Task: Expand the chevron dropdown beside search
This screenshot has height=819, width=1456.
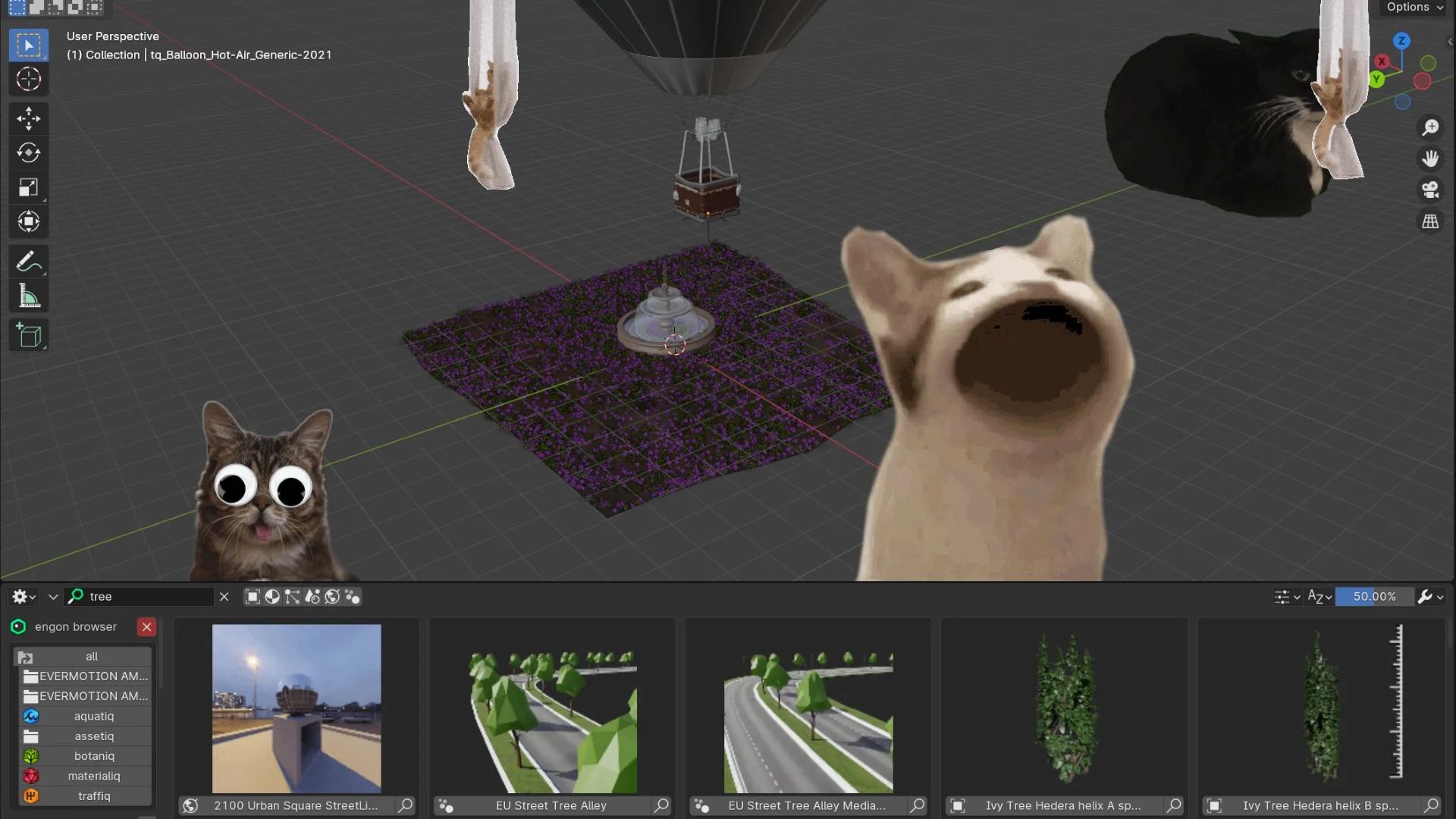Action: coord(53,597)
